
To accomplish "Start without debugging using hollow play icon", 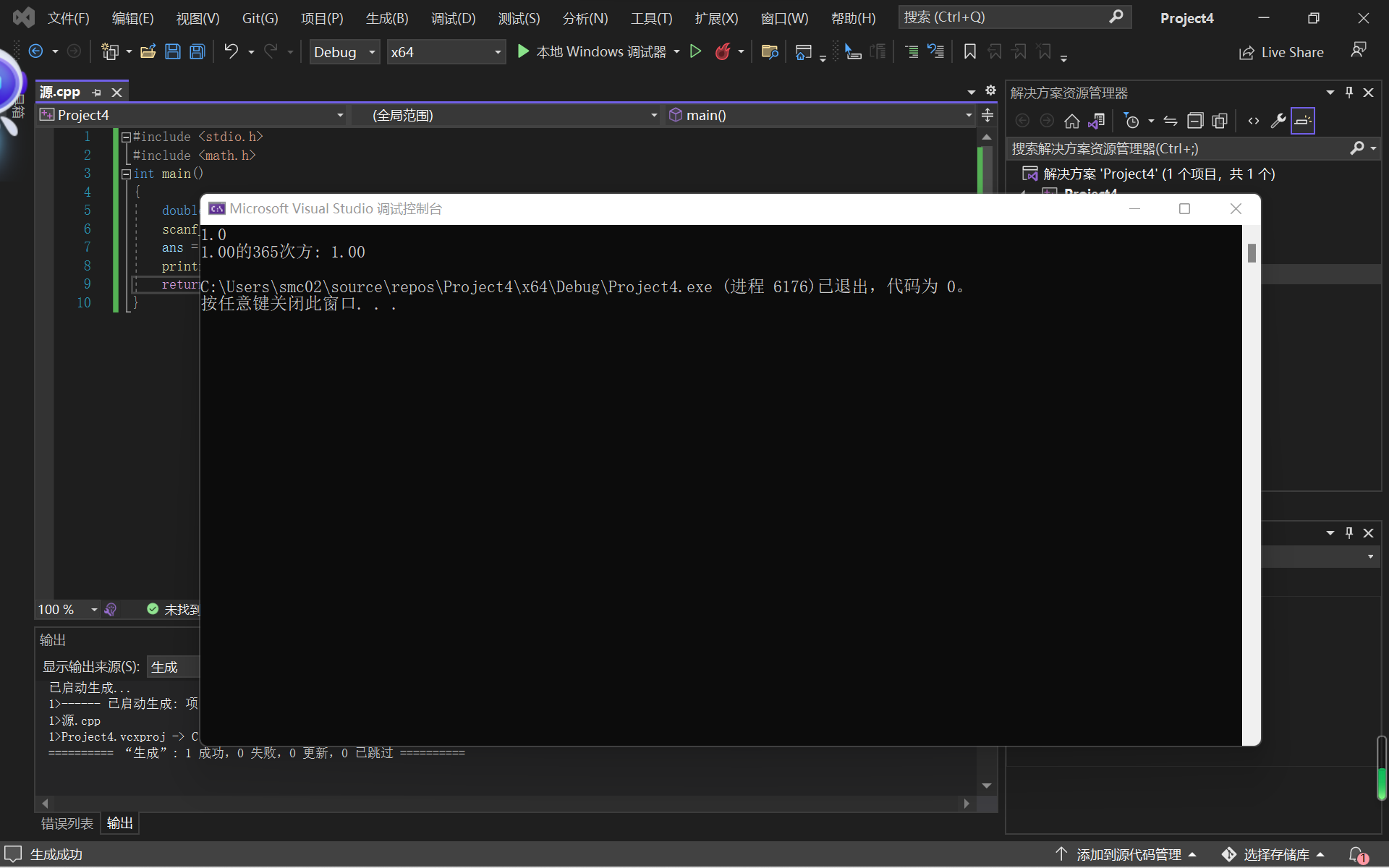I will point(695,51).
